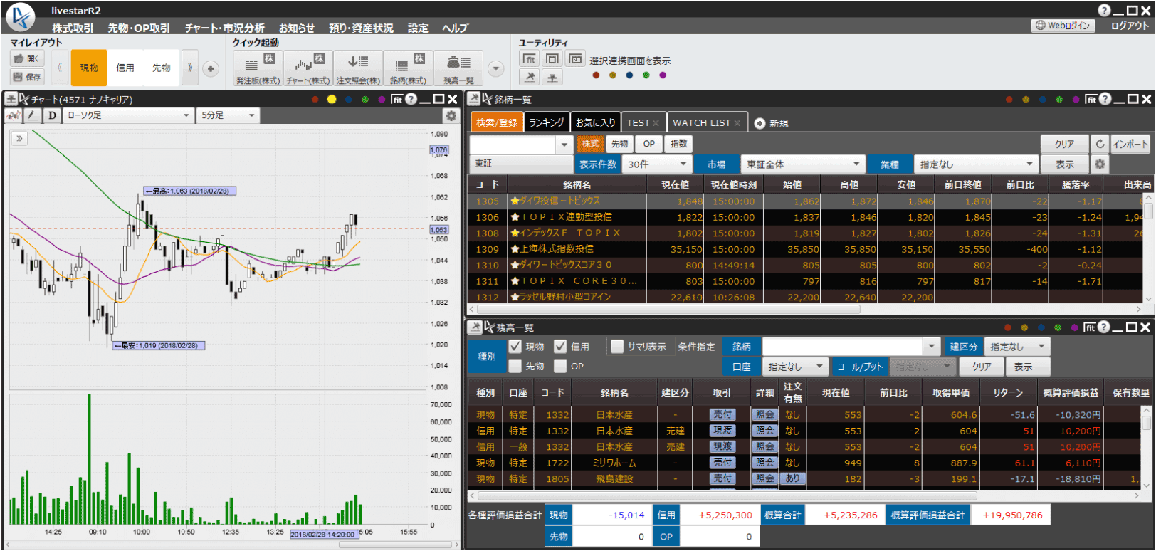1156x551 pixels.
Task: Switch to the お気に入り tab
Action: 594,122
